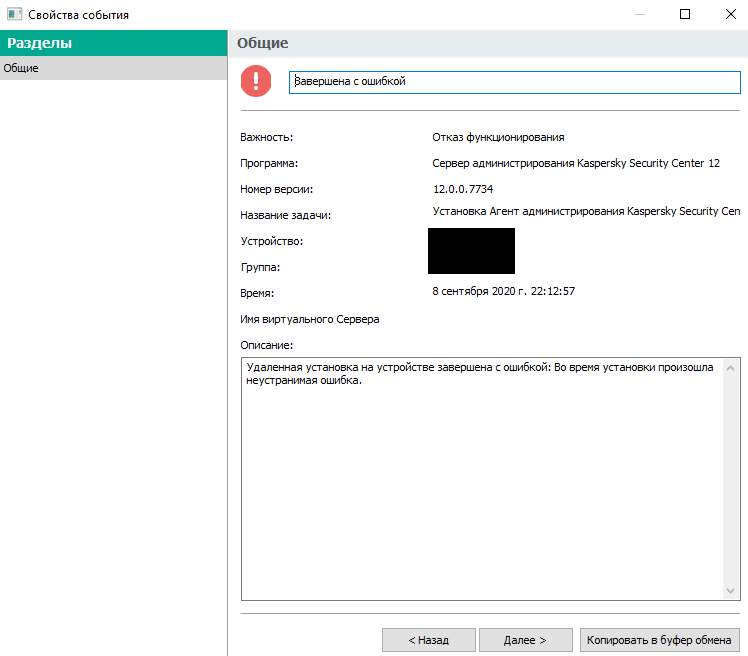Click the task name Установка Агент администрирования
This screenshot has width=748, height=656.
586,211
